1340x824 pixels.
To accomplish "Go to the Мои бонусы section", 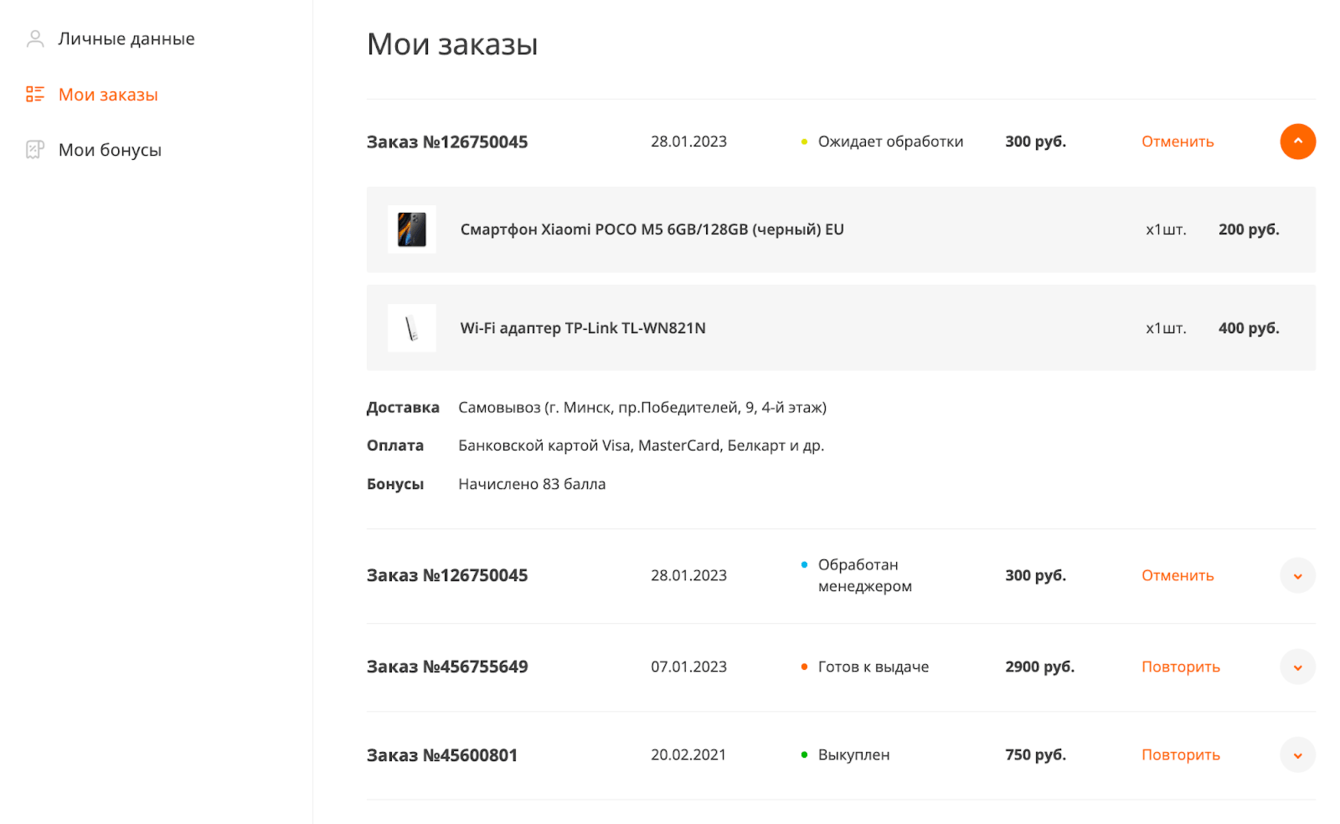I will [110, 150].
